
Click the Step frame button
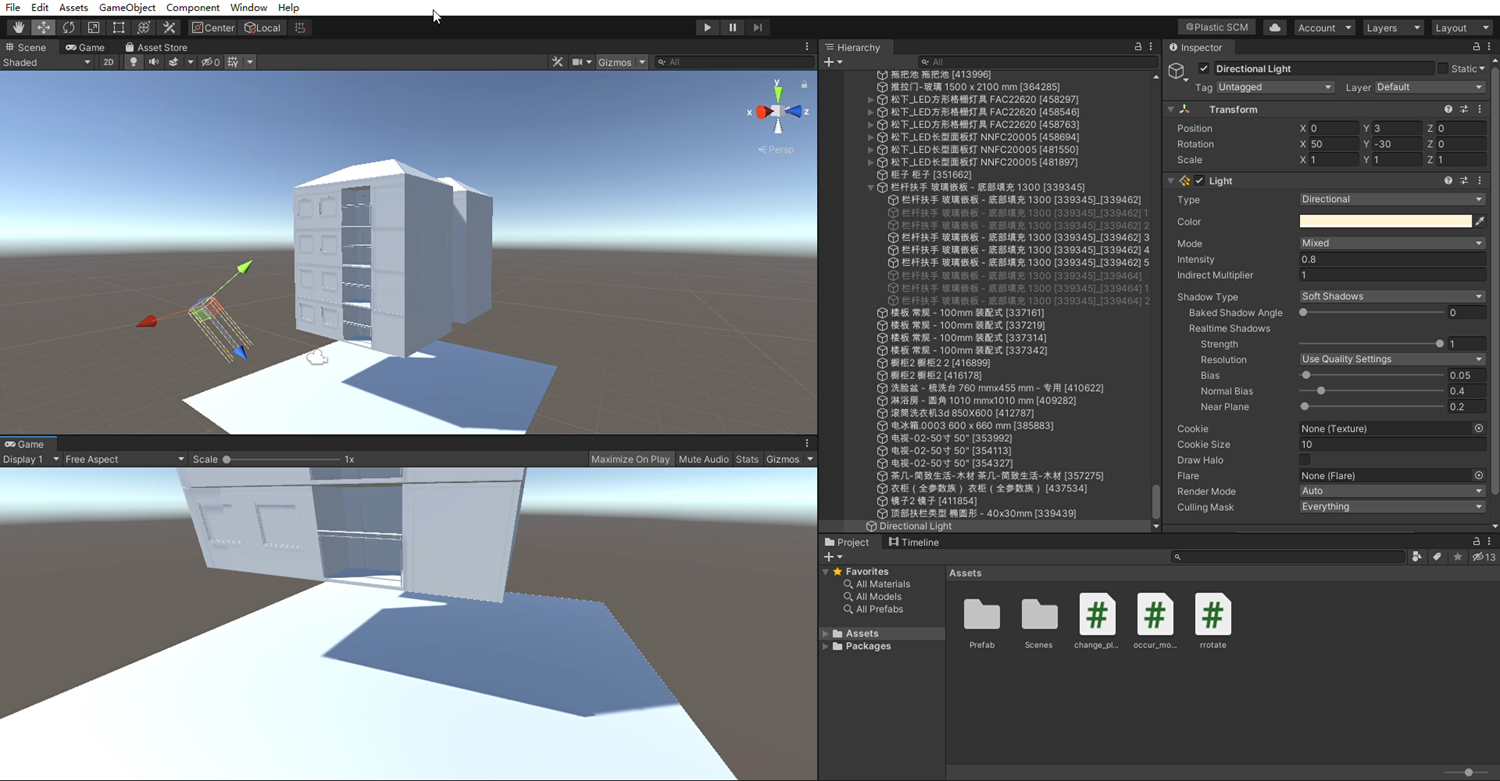click(757, 28)
